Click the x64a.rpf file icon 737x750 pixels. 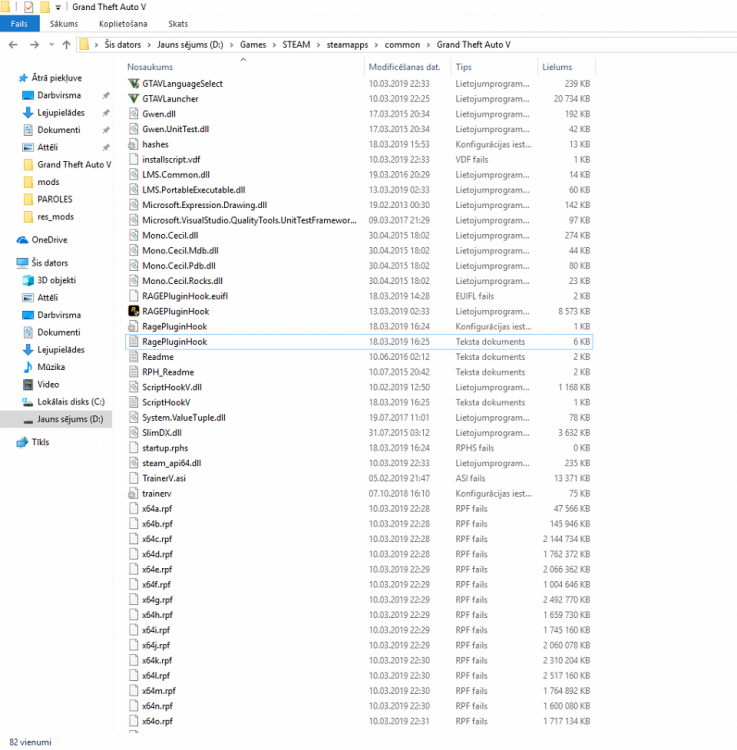point(134,509)
